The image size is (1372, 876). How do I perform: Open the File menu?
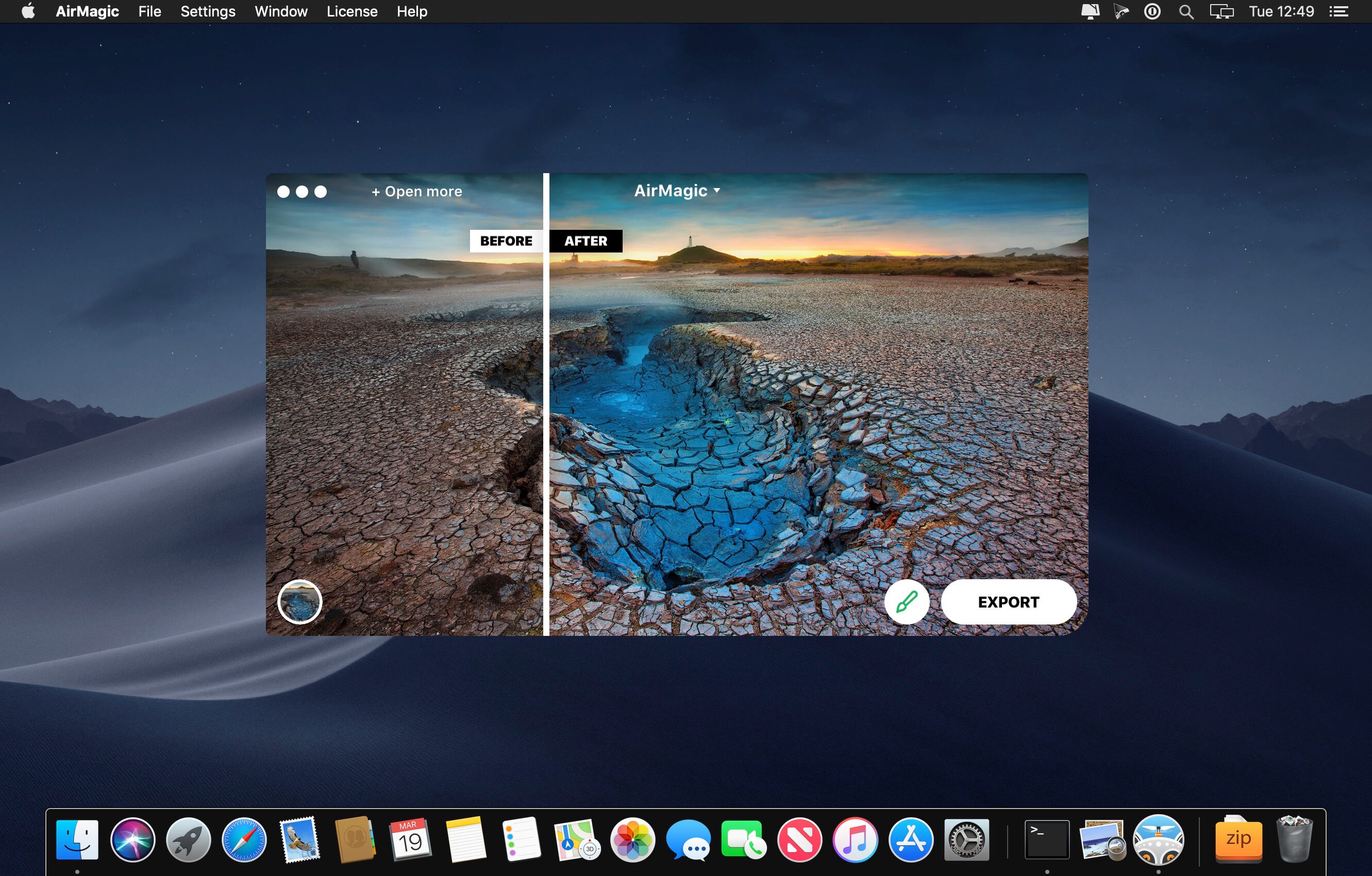tap(149, 11)
